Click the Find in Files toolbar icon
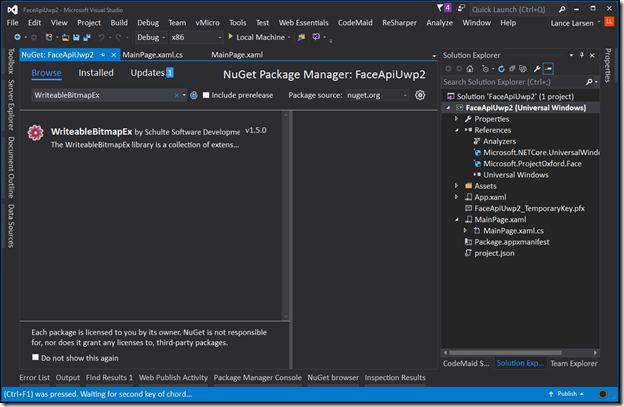The height and width of the screenshot is (407, 624). 301,37
